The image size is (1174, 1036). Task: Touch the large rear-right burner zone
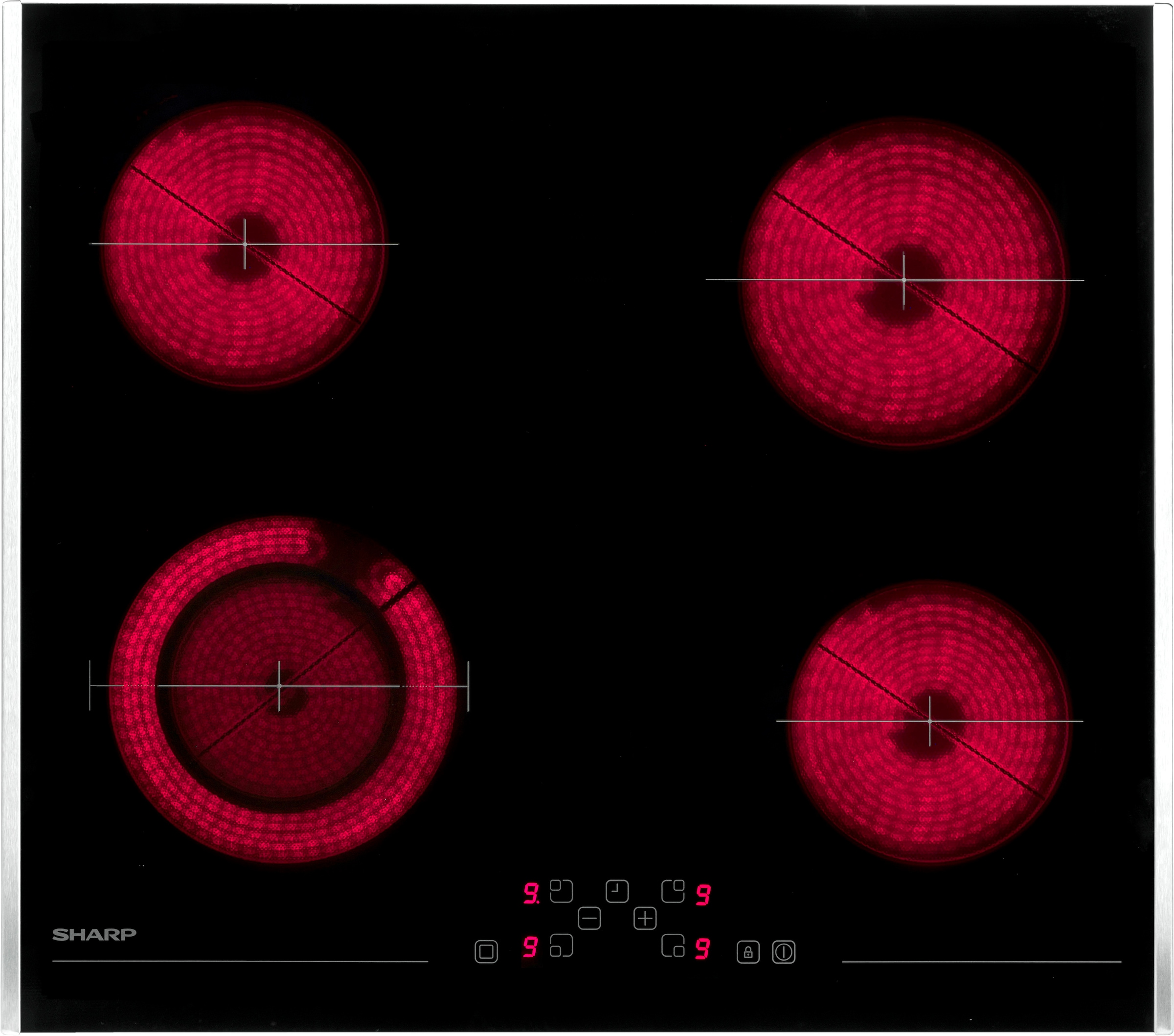903,280
